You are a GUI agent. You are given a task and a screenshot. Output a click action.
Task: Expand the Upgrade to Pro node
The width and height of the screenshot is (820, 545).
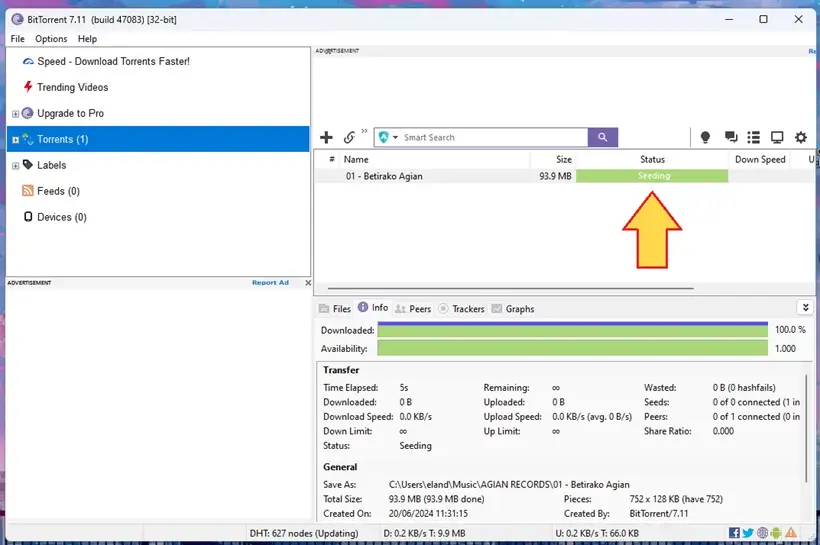[x=15, y=113]
